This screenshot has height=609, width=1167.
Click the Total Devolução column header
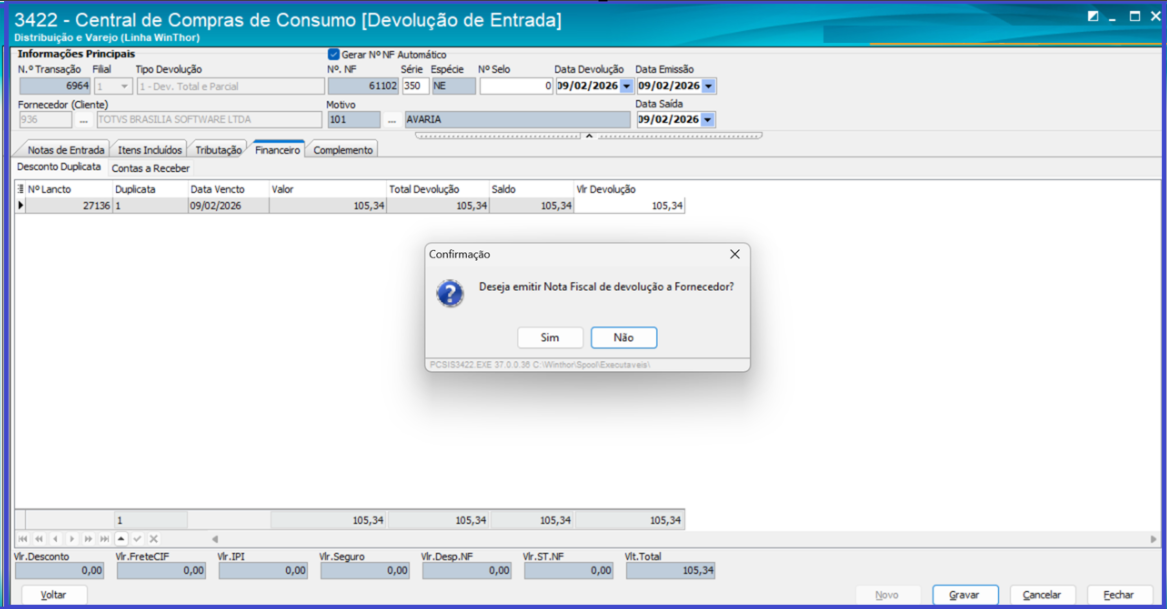click(438, 189)
